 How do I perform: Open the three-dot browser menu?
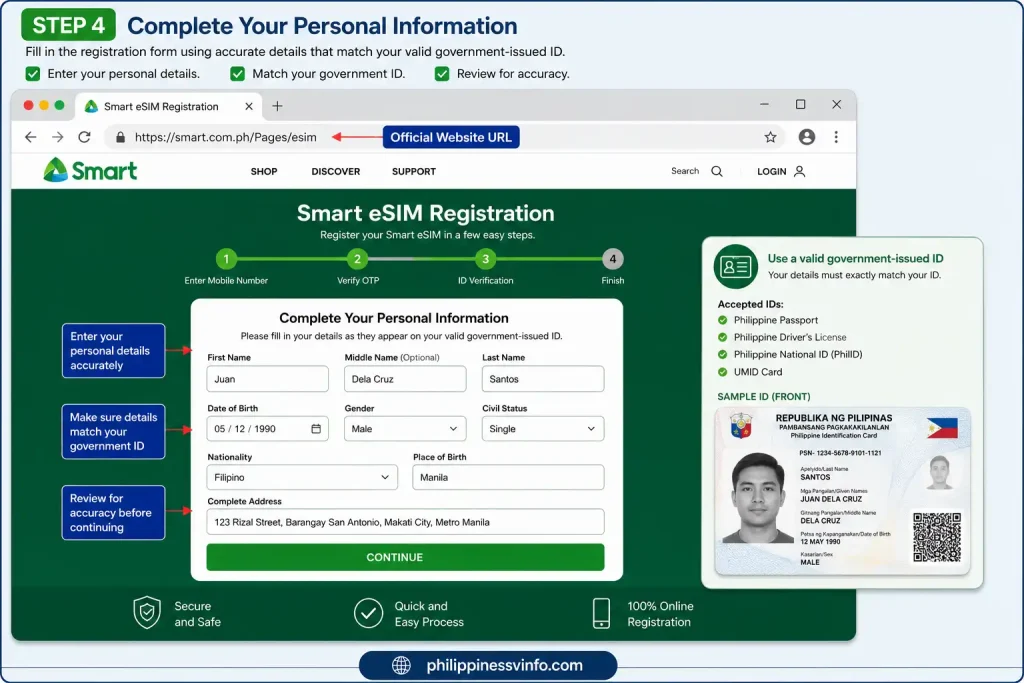[836, 137]
